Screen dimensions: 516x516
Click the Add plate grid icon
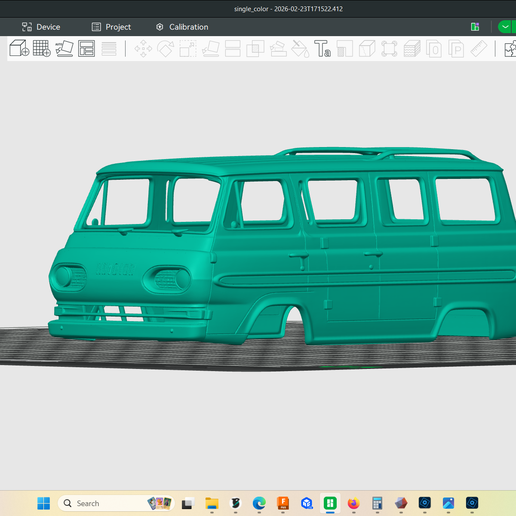42,48
